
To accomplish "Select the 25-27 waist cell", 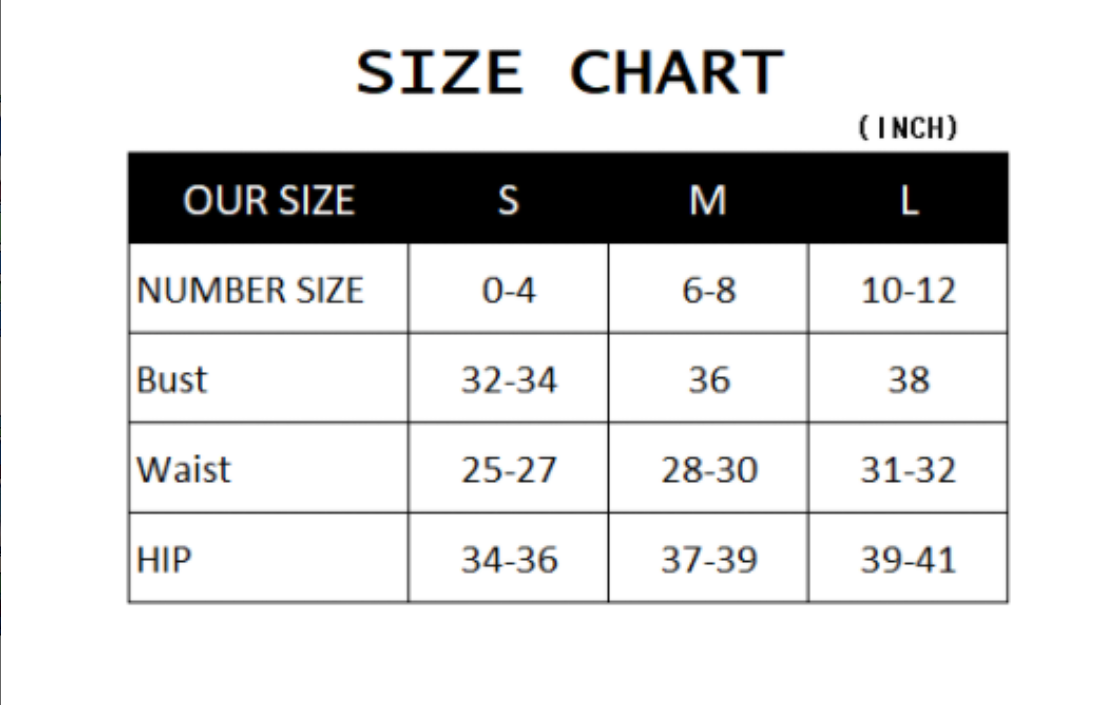I will (508, 469).
